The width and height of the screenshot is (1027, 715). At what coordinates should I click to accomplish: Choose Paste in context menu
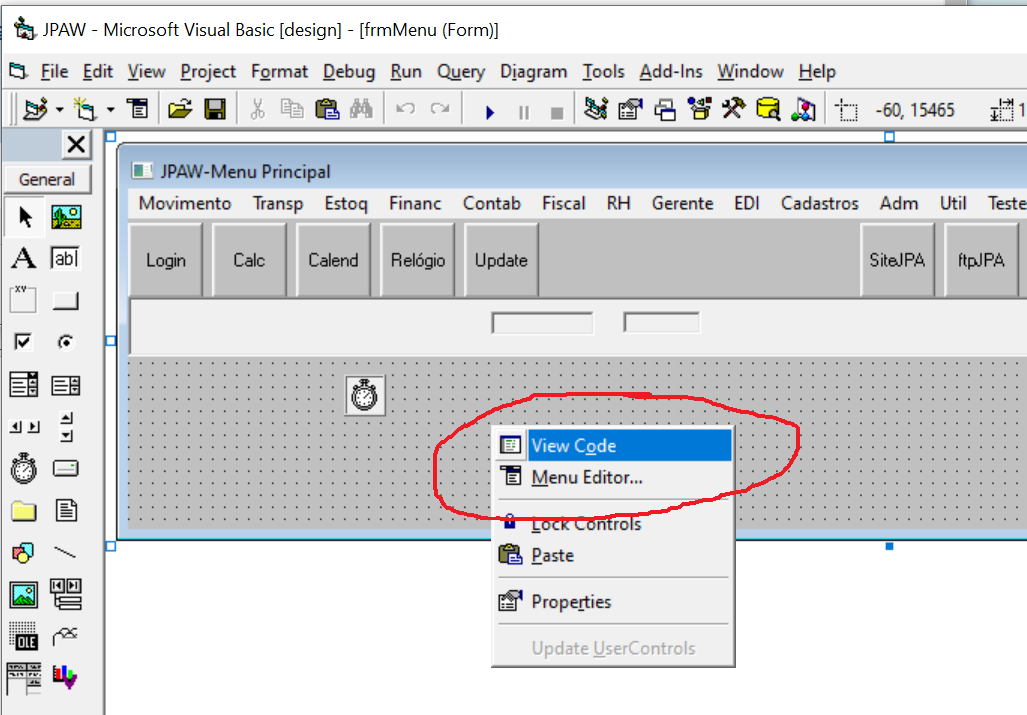click(x=613, y=555)
